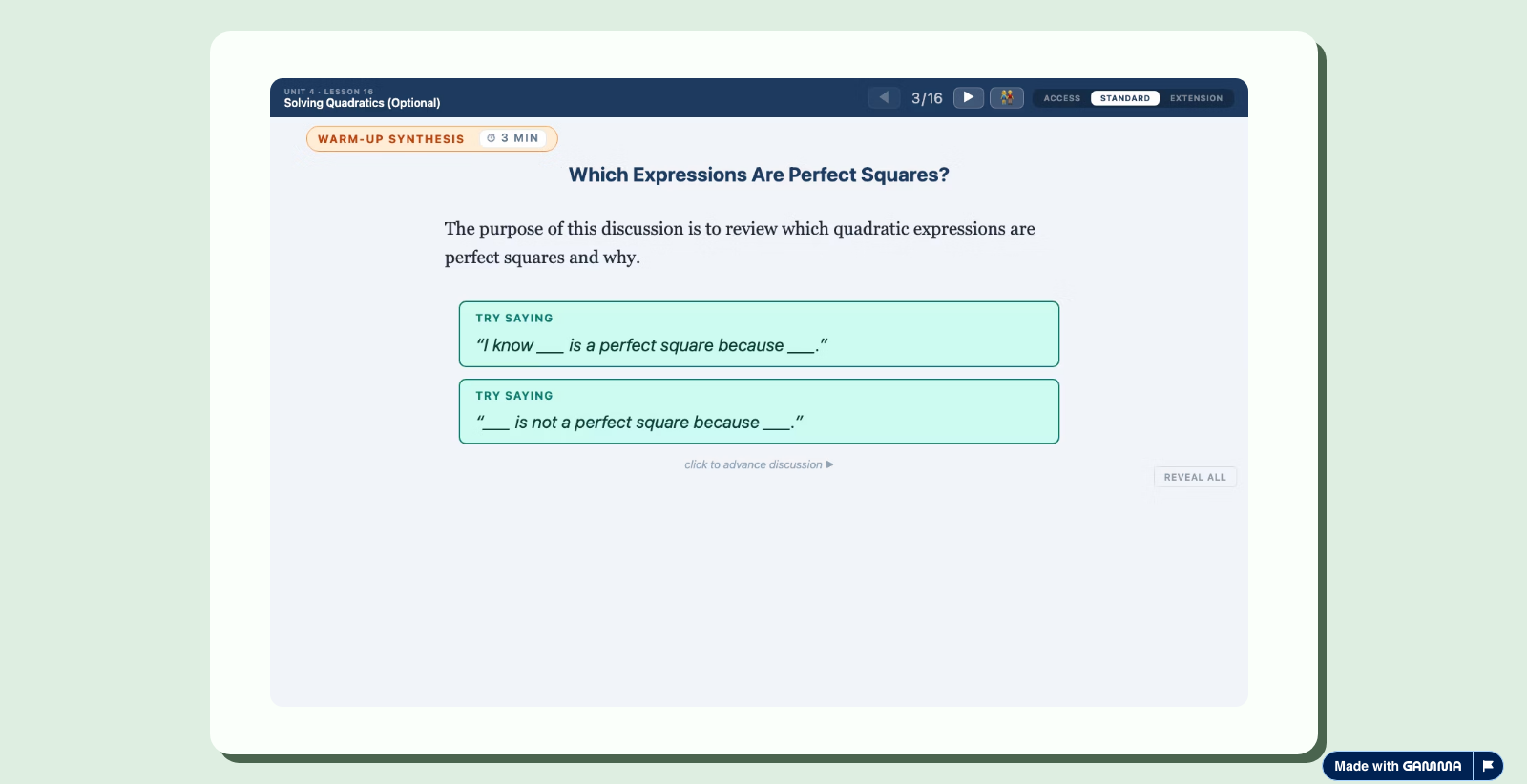Go back to the previous slide
1527x784 pixels.
[x=883, y=97]
